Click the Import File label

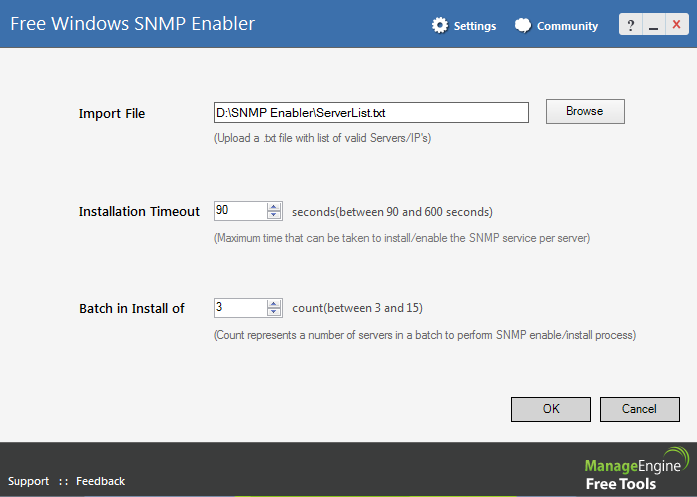[112, 113]
